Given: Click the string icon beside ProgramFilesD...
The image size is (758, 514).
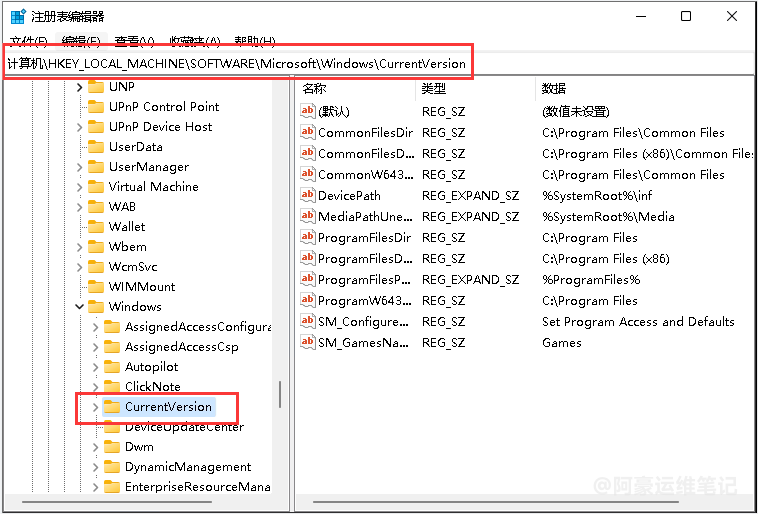Looking at the screenshot, I should pos(308,258).
